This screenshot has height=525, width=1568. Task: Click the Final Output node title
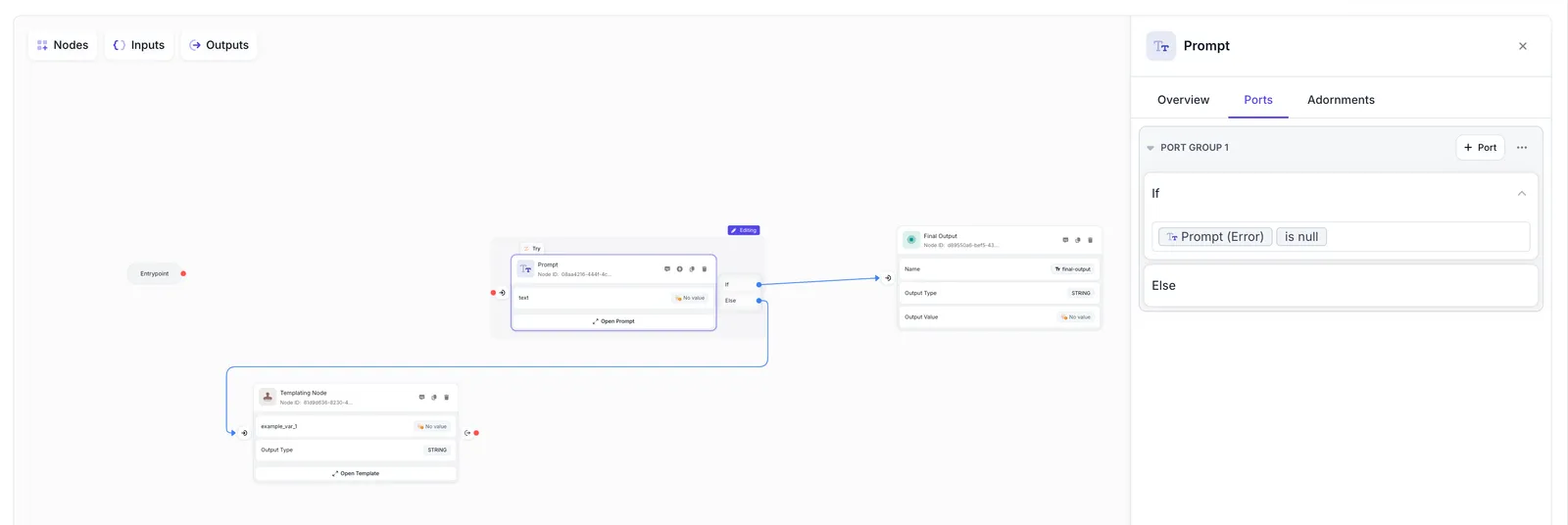(x=940, y=236)
